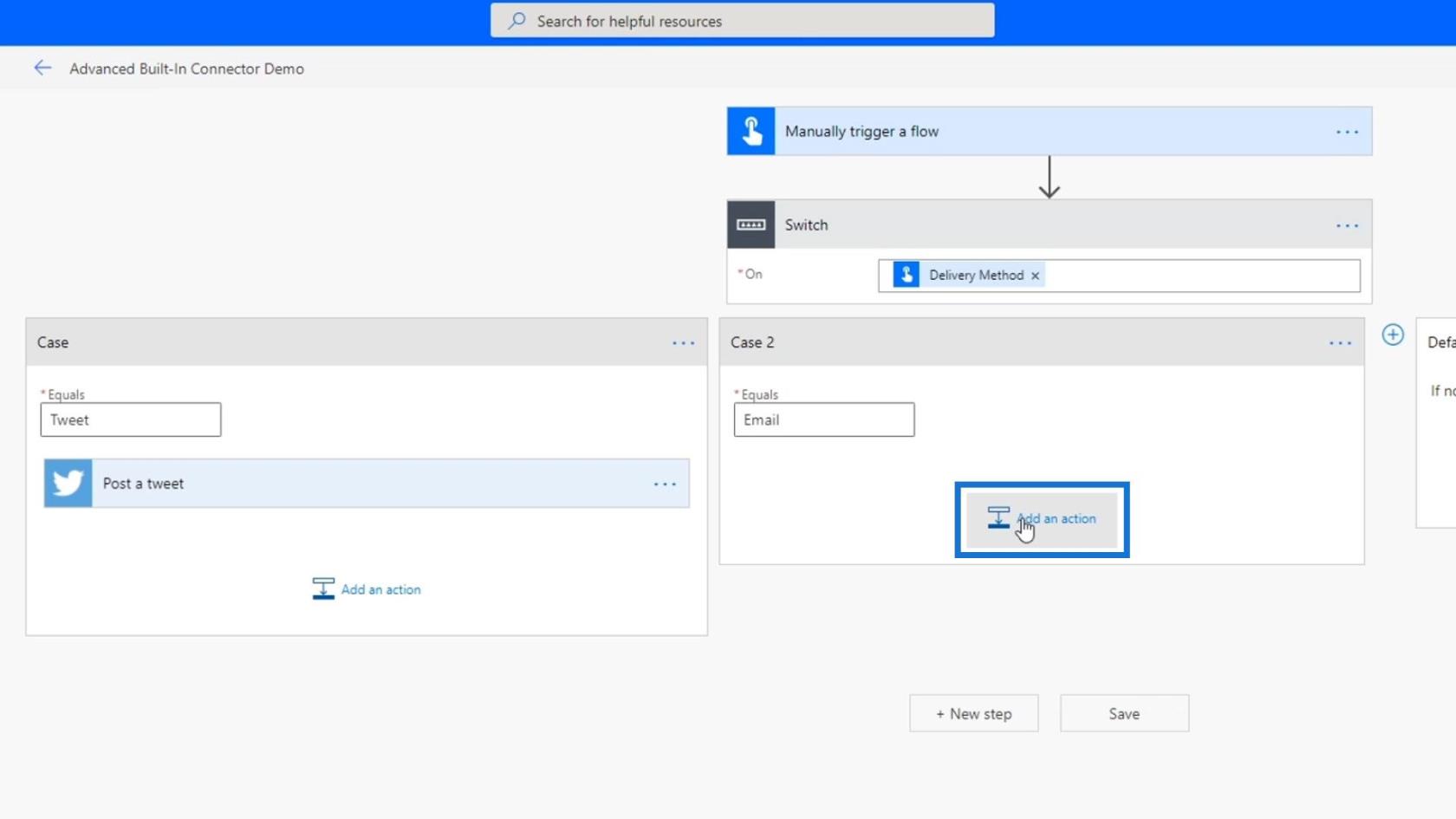Edit the Equals field containing Email
Screen dimensions: 1456x819
[824, 419]
